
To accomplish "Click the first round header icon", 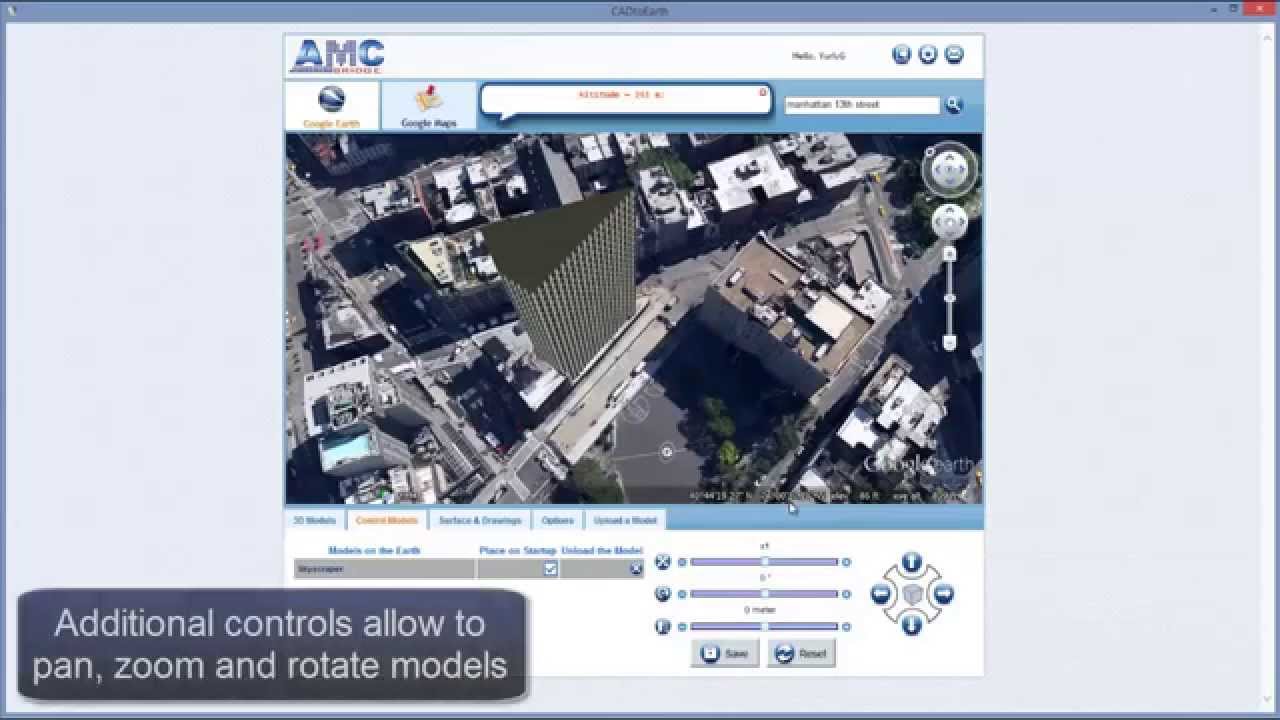I will [x=901, y=55].
